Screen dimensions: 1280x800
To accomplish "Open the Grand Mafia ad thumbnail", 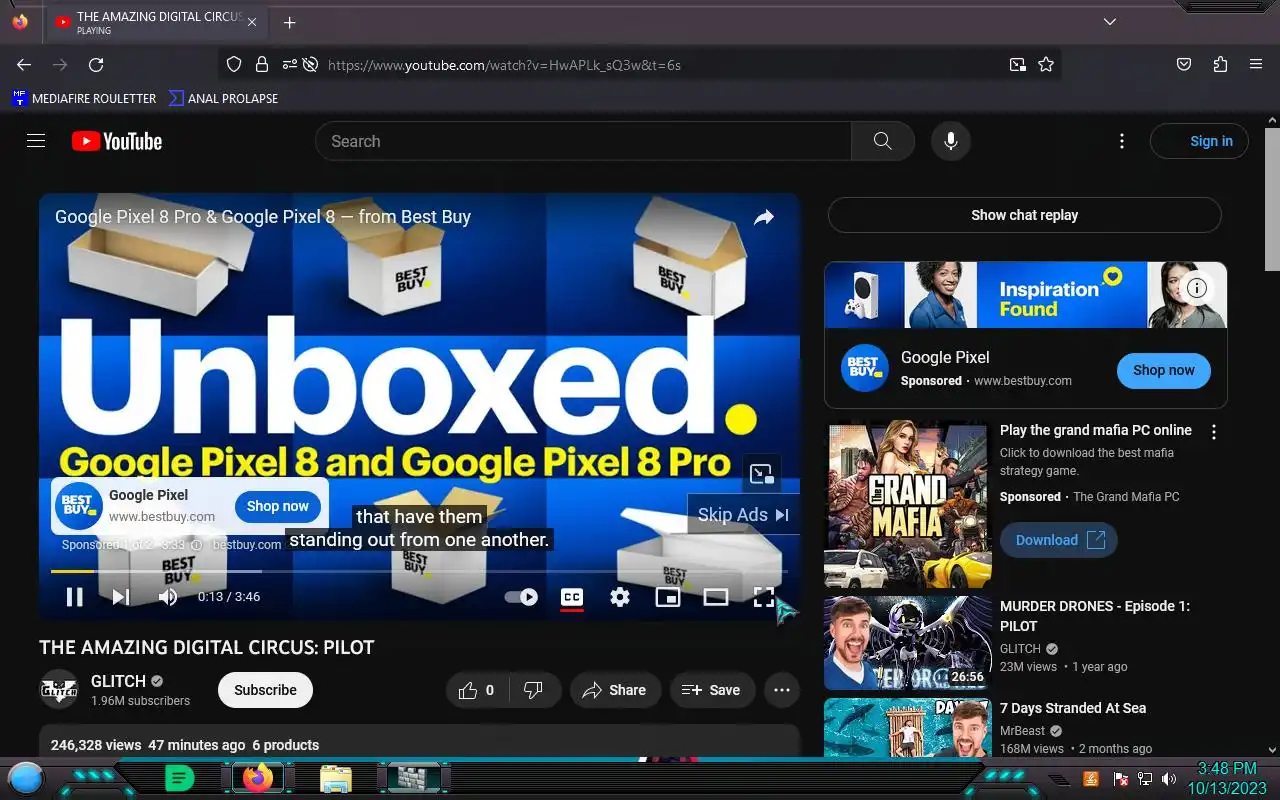I will [908, 504].
